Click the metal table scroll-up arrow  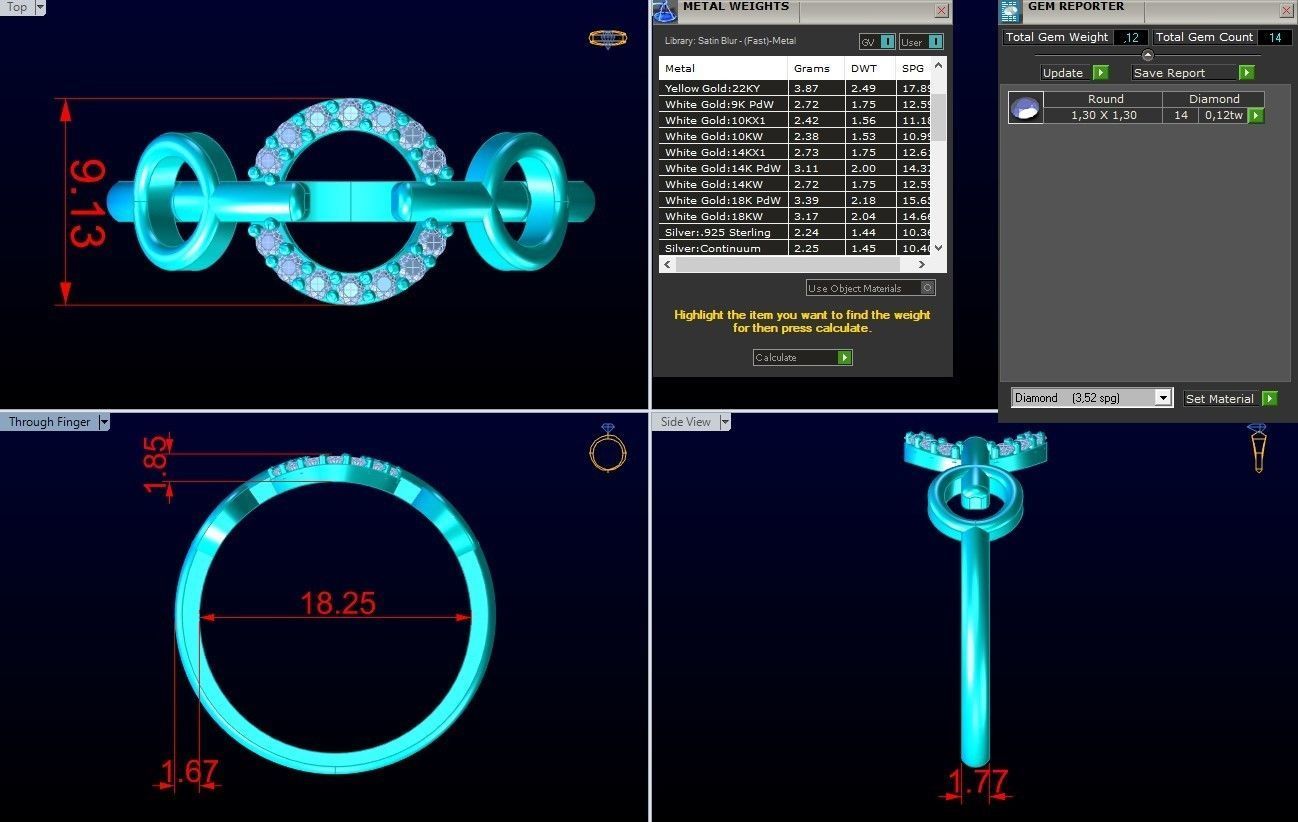(938, 66)
